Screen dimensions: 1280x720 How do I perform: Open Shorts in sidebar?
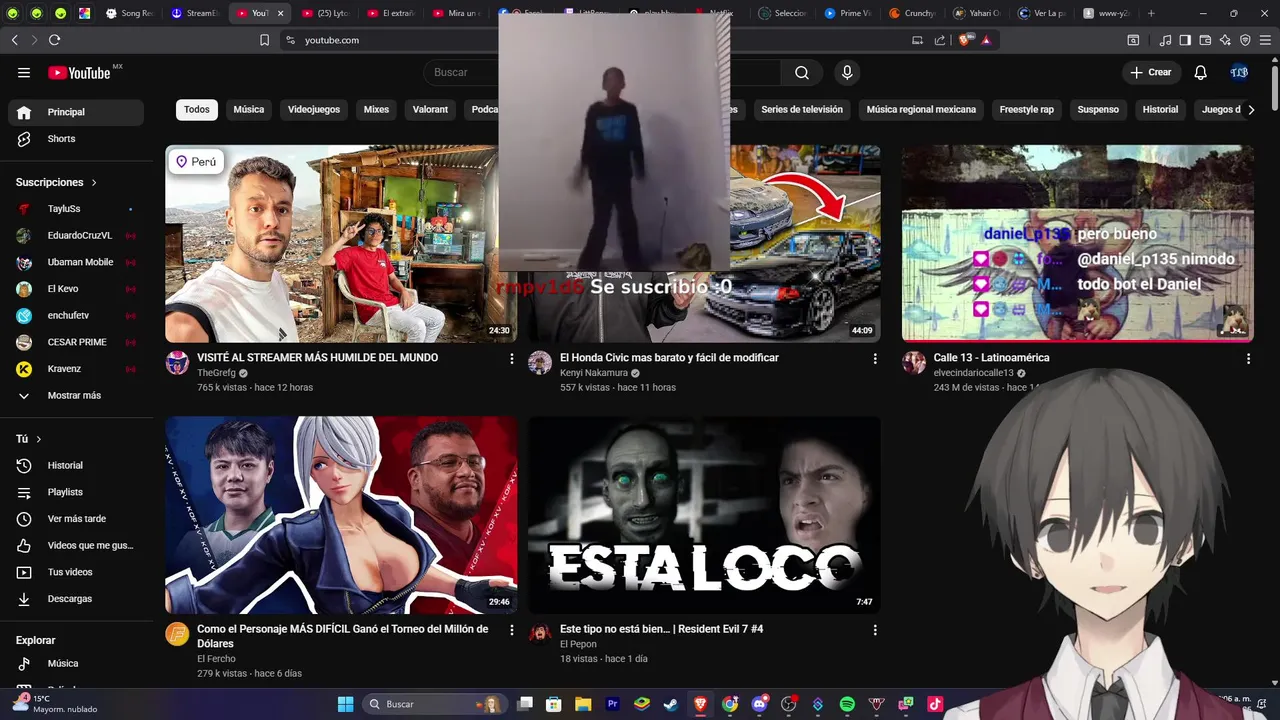point(76,139)
